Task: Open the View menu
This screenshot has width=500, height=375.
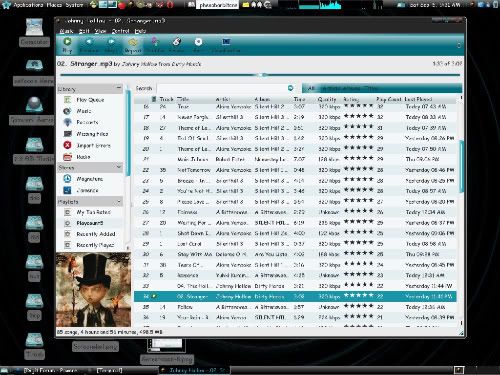Action: [x=100, y=31]
